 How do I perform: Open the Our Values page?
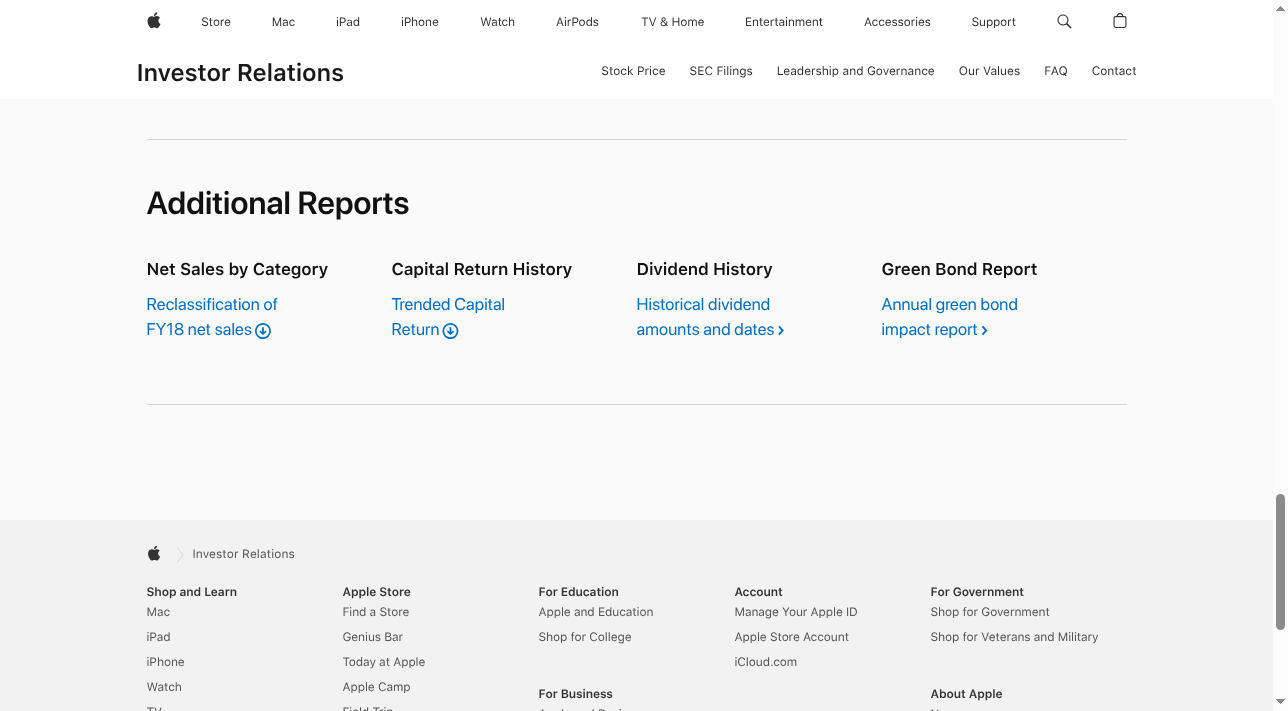click(x=989, y=71)
